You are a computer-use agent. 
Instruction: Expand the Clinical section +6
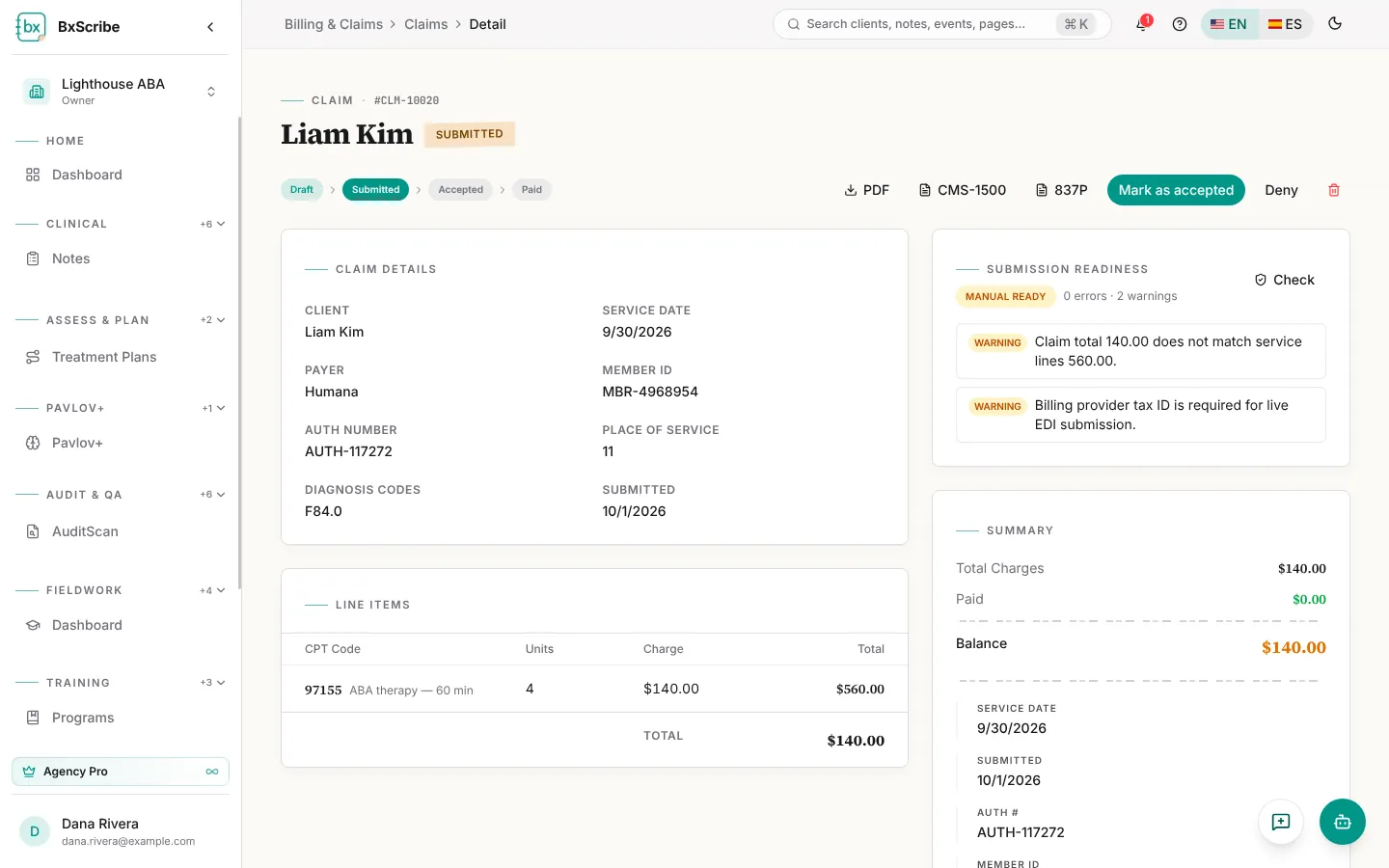[x=212, y=224]
